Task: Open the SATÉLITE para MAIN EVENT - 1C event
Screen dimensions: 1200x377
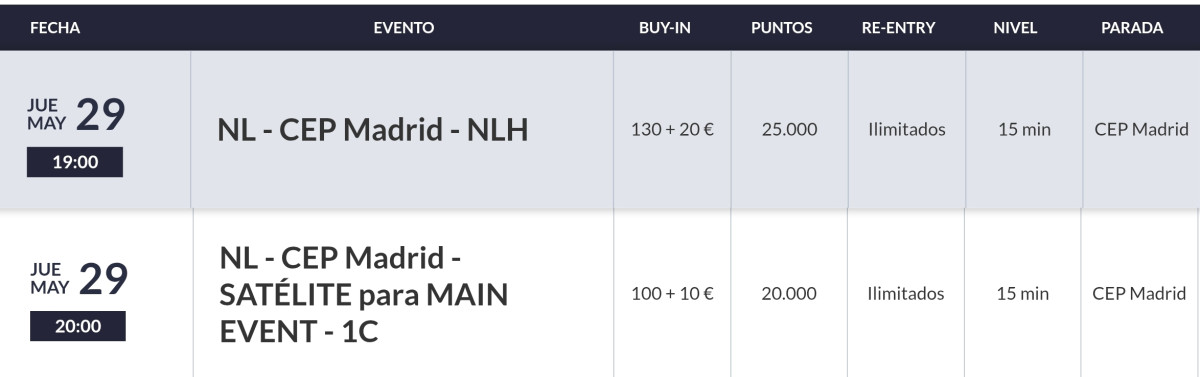Action: [364, 294]
